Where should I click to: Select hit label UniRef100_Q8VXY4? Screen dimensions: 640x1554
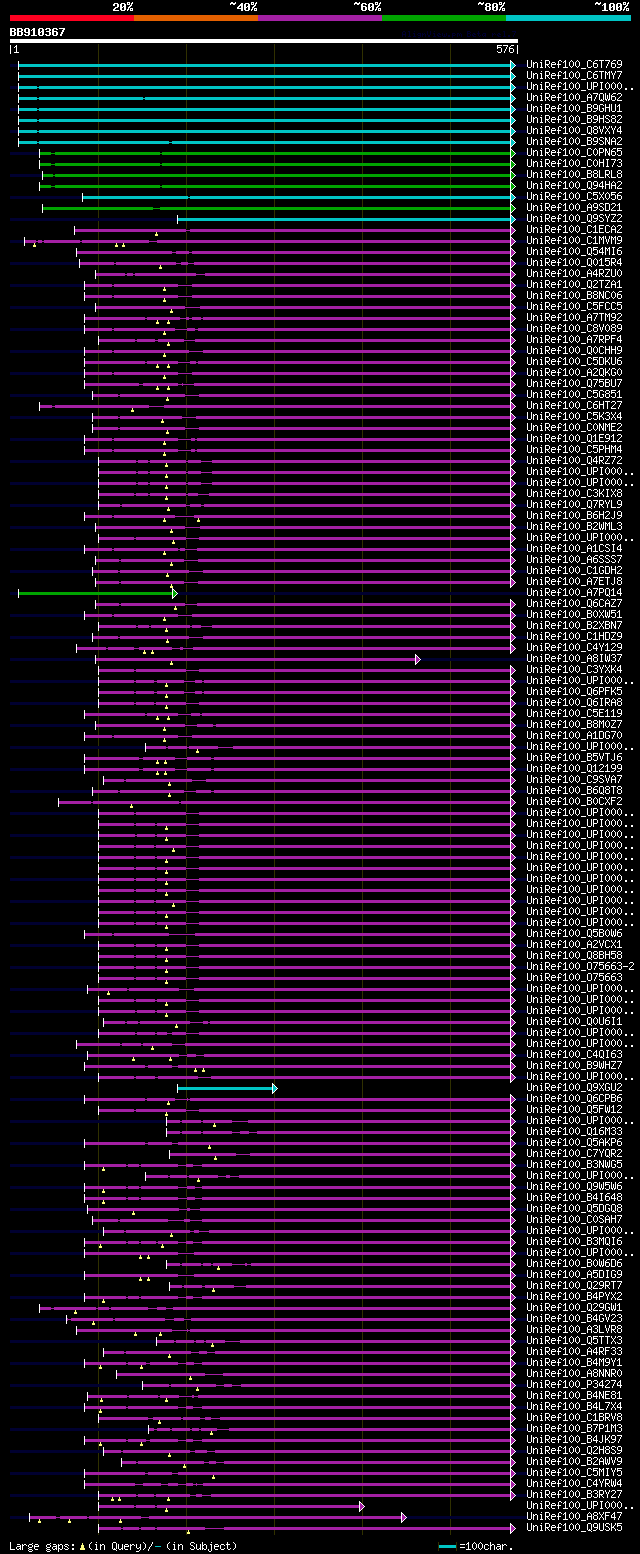coord(574,130)
